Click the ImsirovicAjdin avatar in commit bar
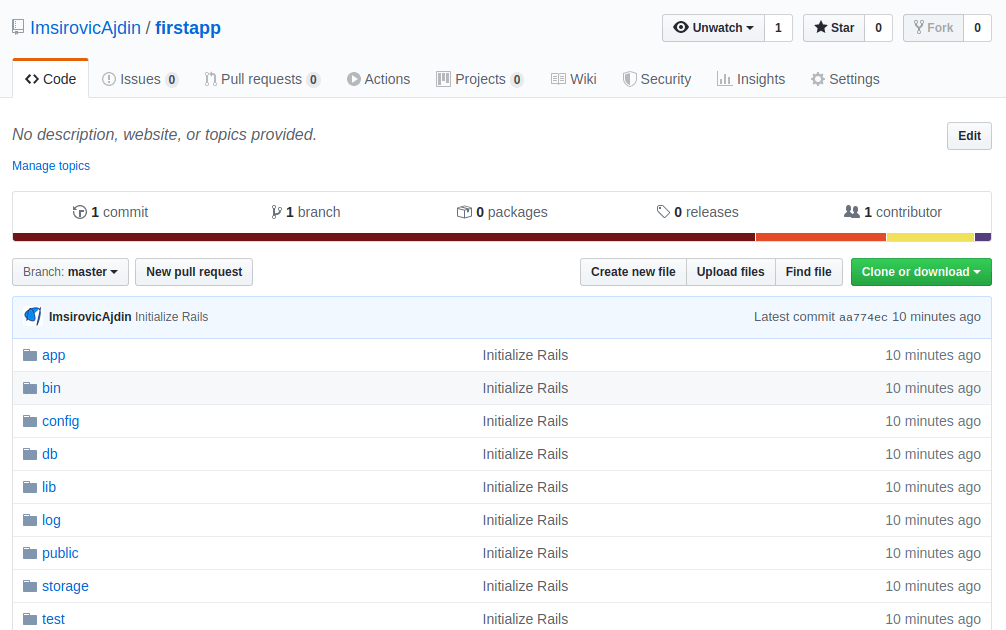 [33, 316]
